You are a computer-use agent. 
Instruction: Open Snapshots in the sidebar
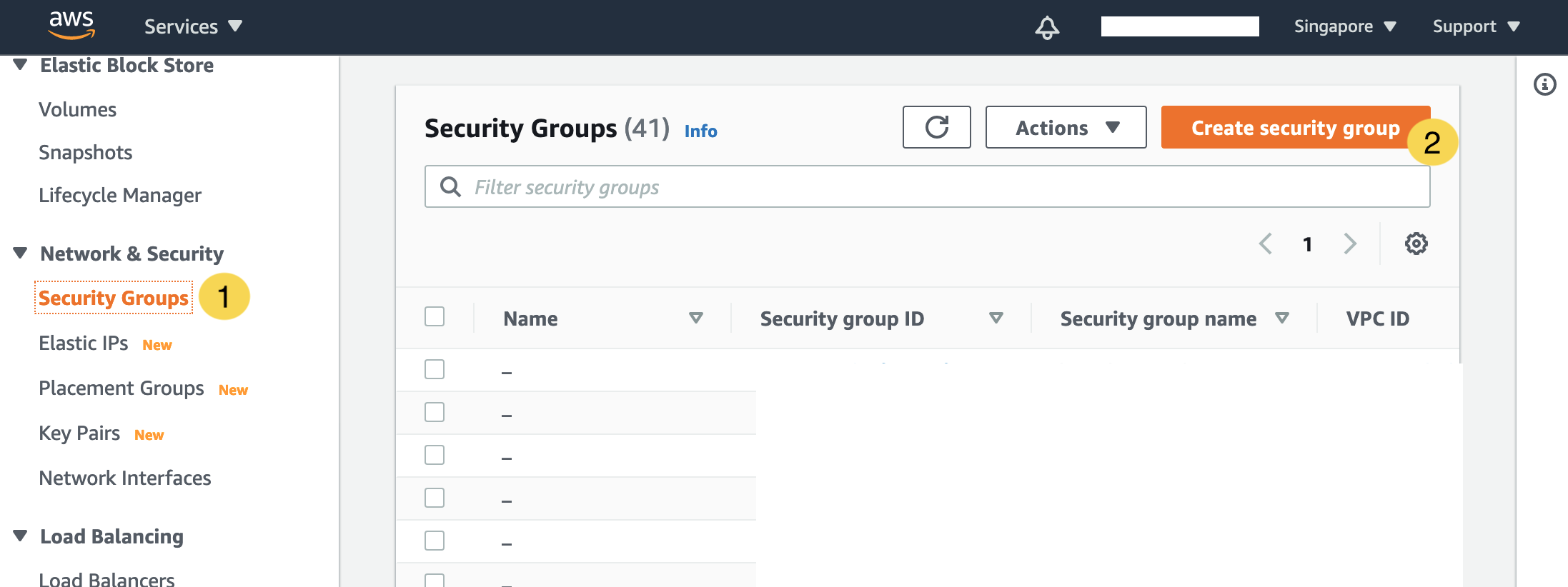pos(85,152)
